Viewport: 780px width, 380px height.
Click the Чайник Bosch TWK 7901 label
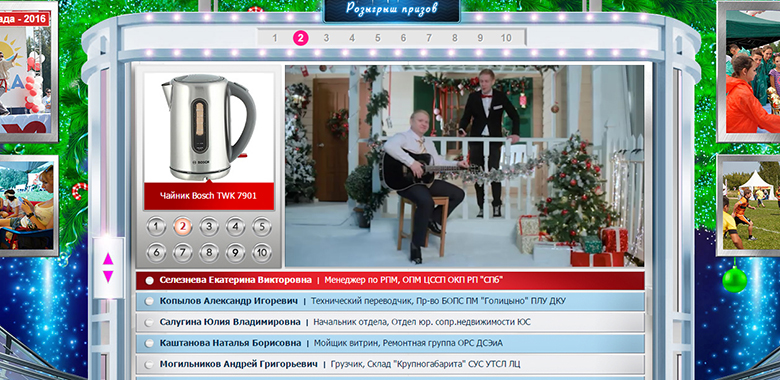[208, 196]
